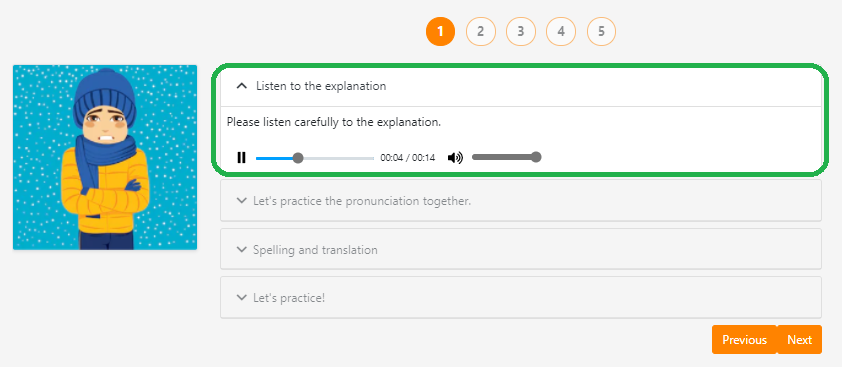Screen dimensions: 842x367
Task: Click the 'Listen to the explanation' header text
Action: pos(321,86)
